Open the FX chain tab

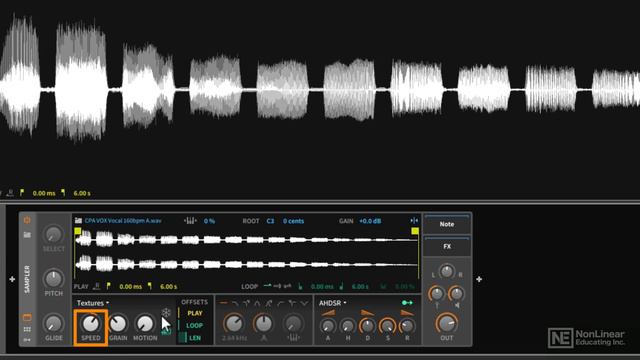447,246
